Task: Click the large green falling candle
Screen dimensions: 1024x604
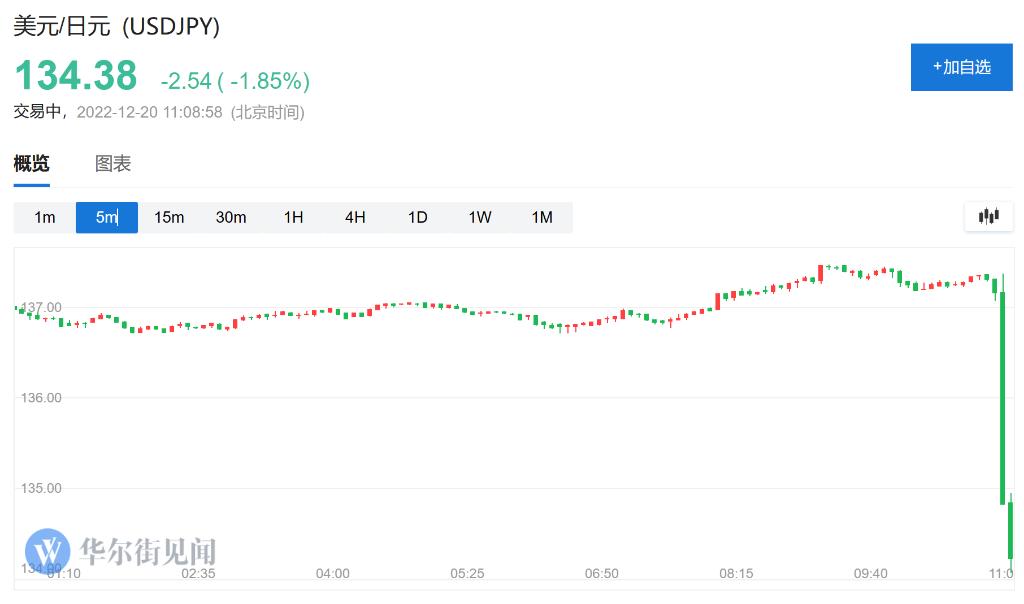Action: point(1002,400)
